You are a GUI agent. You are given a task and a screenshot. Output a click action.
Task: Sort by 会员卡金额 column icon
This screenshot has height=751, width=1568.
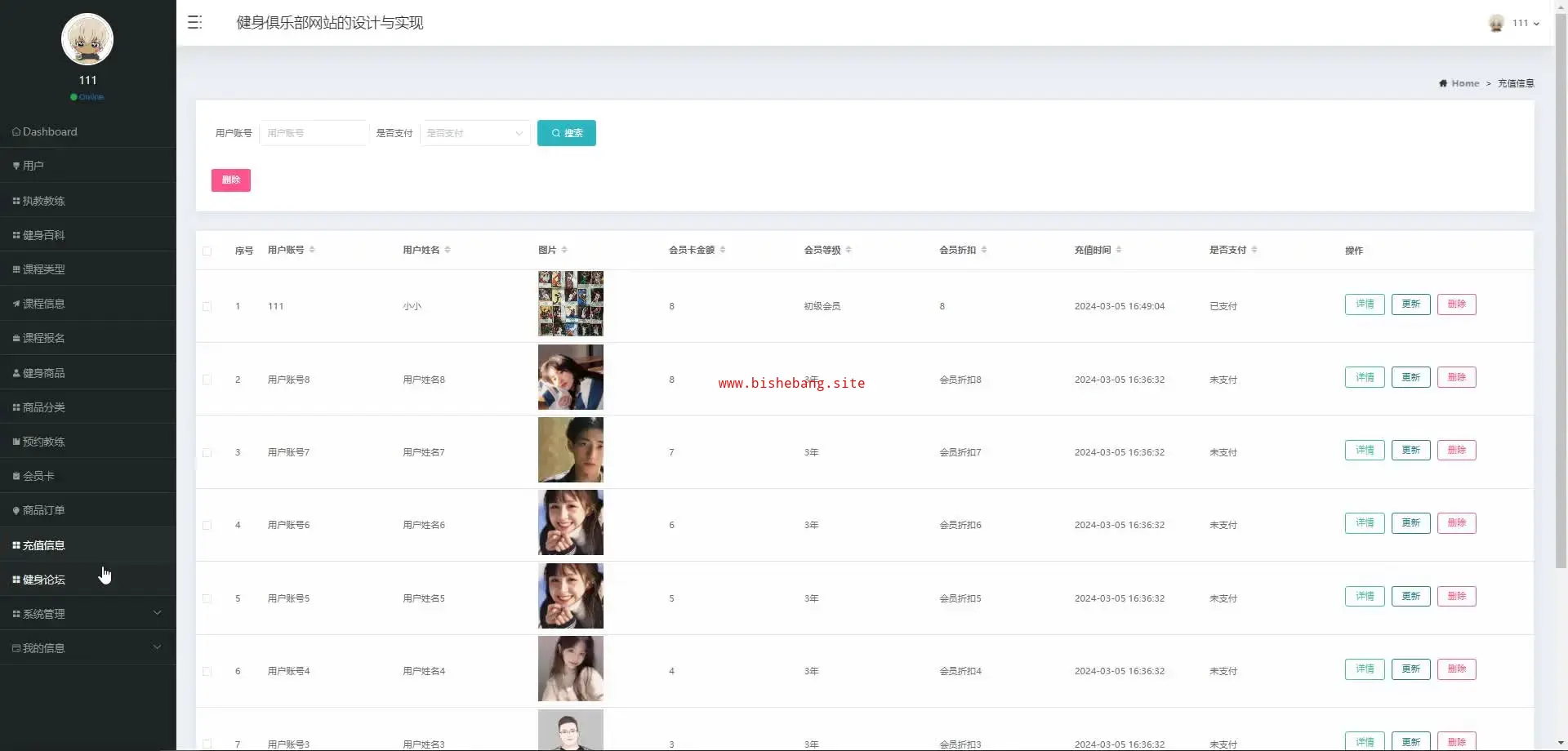[723, 250]
